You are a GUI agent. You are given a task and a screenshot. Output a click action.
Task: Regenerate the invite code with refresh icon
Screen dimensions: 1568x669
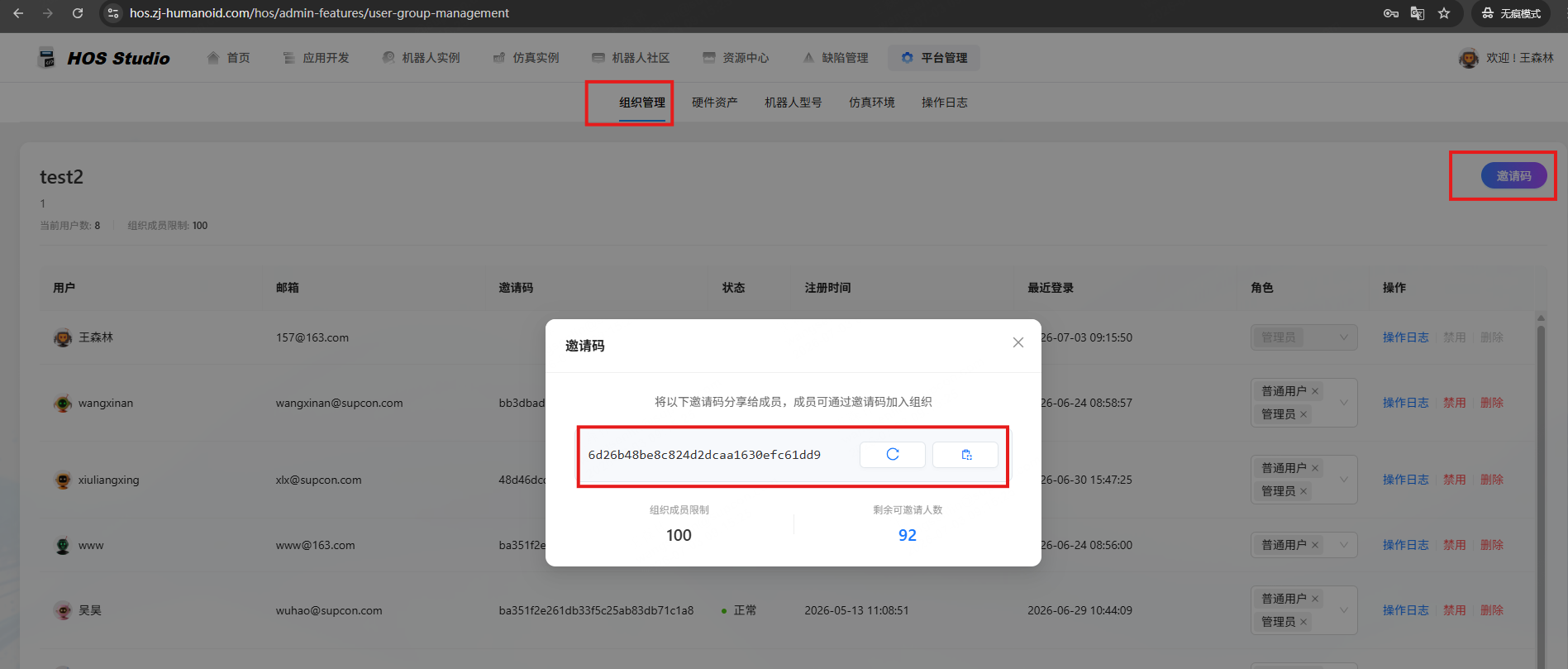point(893,454)
